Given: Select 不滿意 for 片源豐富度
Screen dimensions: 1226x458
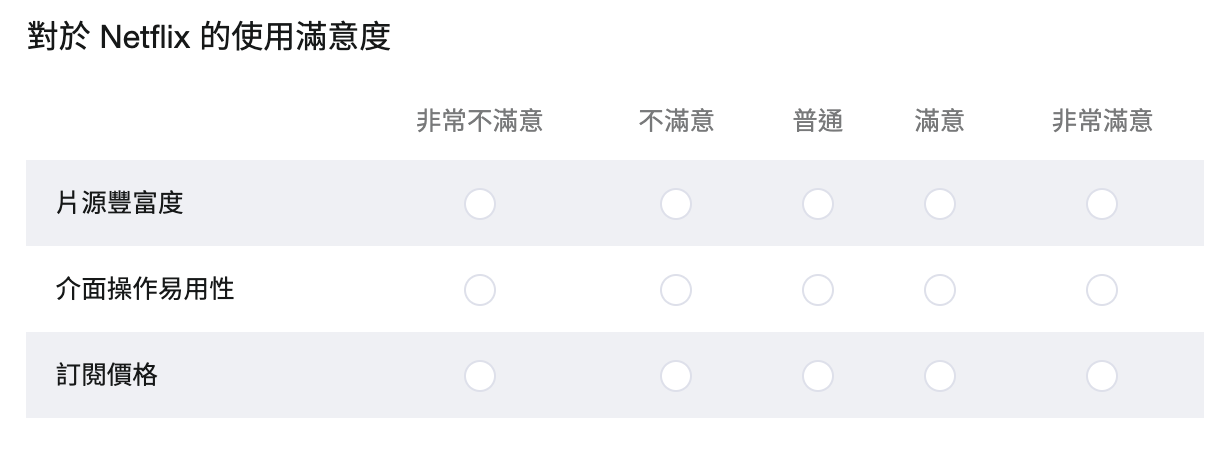Looking at the screenshot, I should 676,204.
